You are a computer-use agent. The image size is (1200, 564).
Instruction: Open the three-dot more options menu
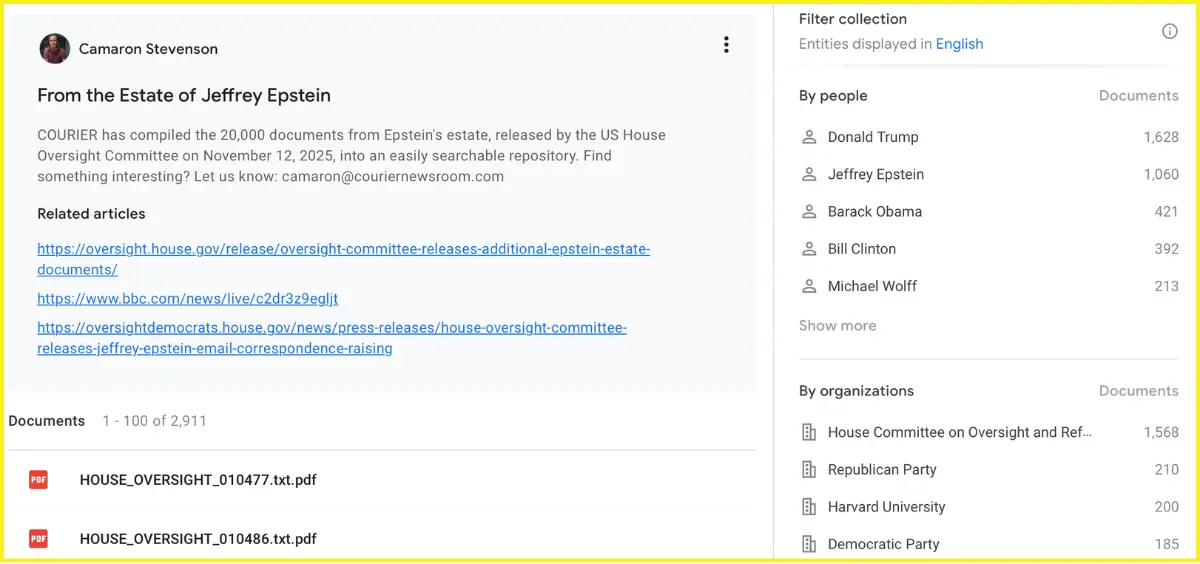pyautogui.click(x=726, y=45)
